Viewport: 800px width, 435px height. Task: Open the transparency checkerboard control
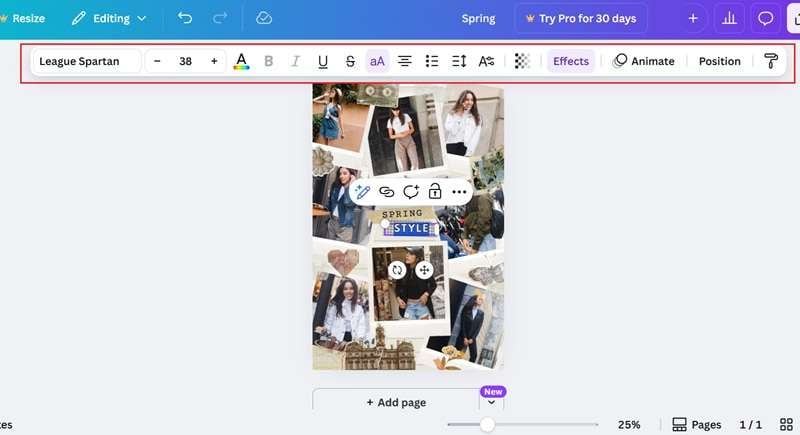(x=521, y=61)
